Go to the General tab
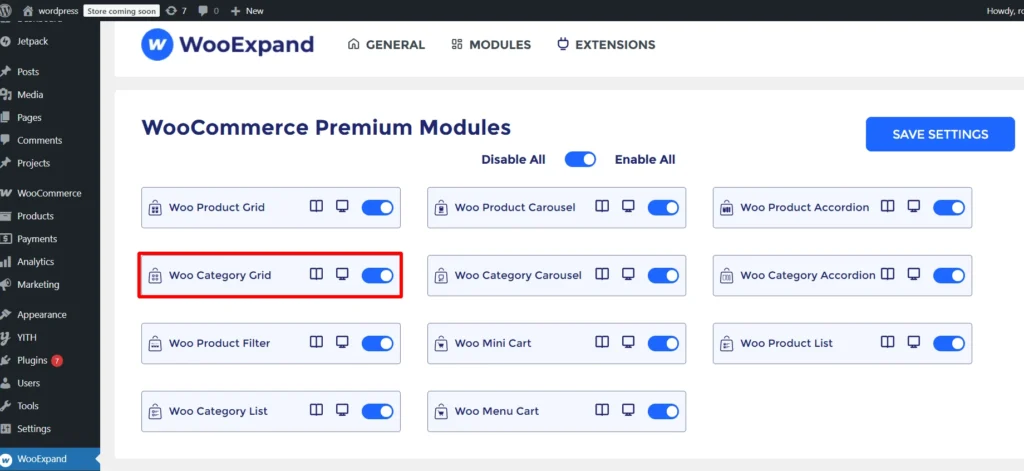Screen dimensions: 1024x471 click(386, 44)
